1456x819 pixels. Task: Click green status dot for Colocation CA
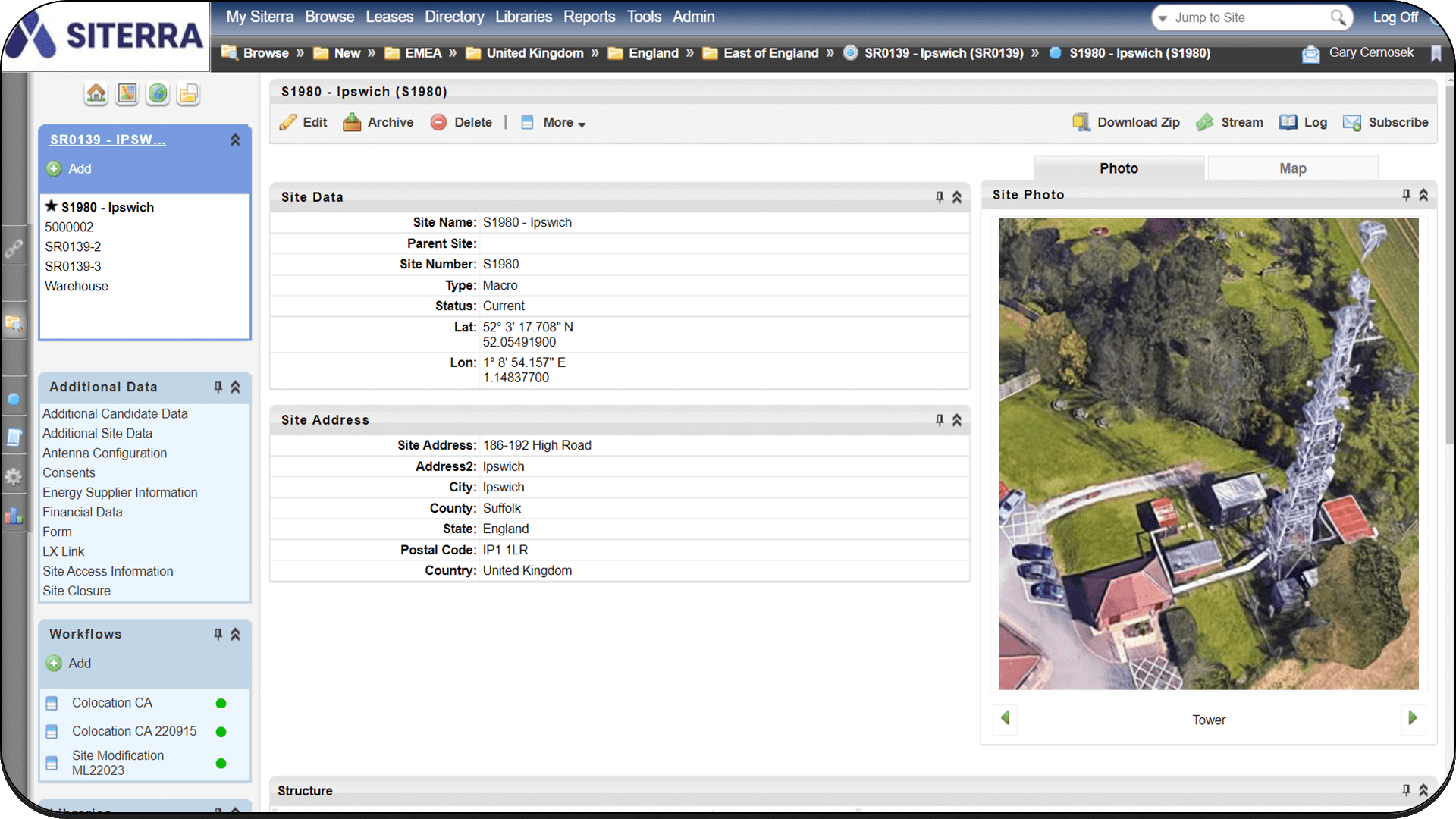pyautogui.click(x=221, y=703)
